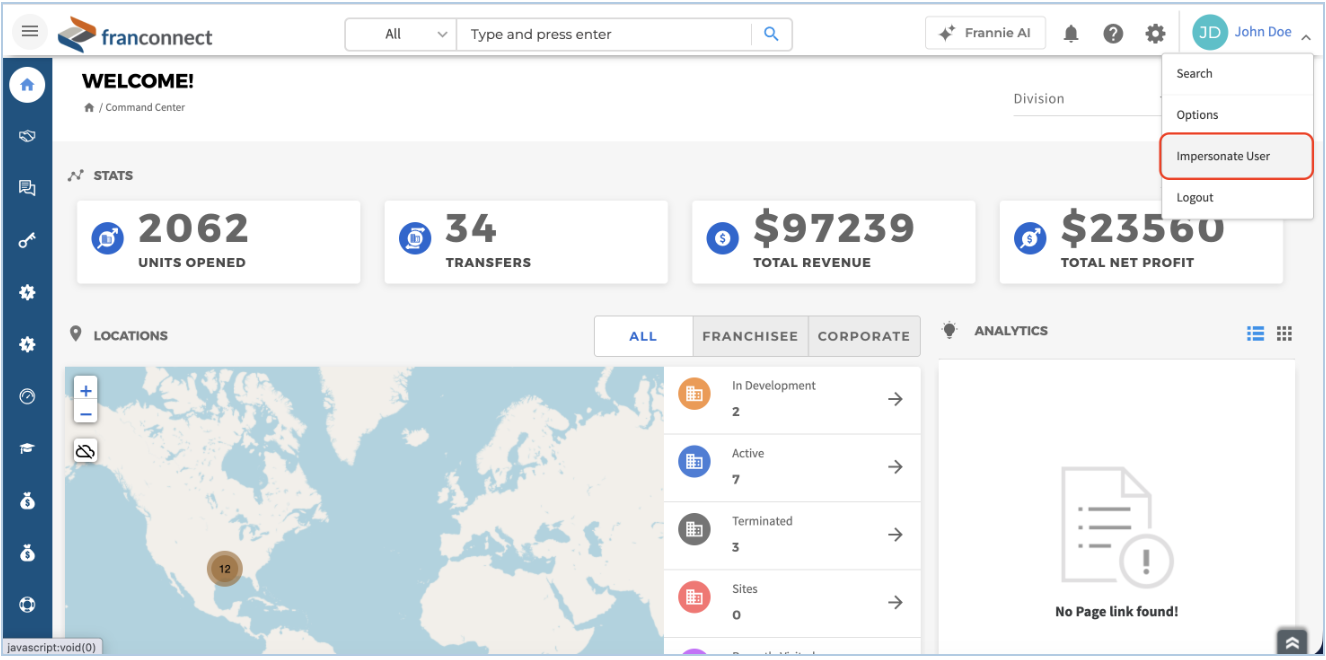1326x660 pixels.
Task: Click the FranConnect logo
Action: 135,35
